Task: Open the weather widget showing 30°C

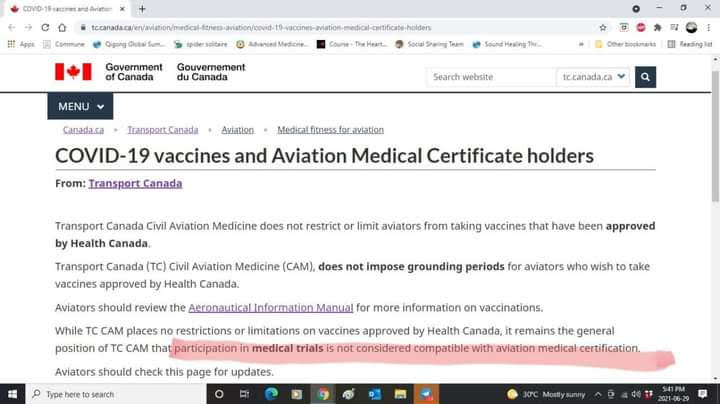Action: point(546,394)
